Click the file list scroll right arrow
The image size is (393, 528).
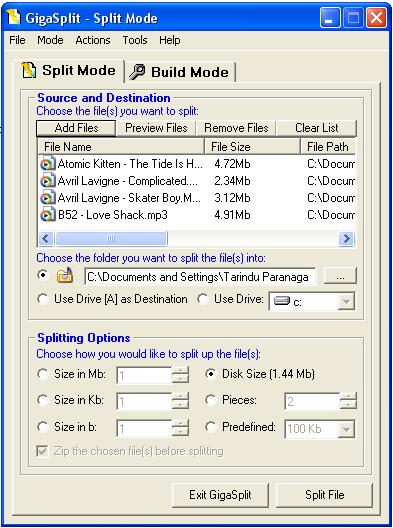[x=346, y=239]
